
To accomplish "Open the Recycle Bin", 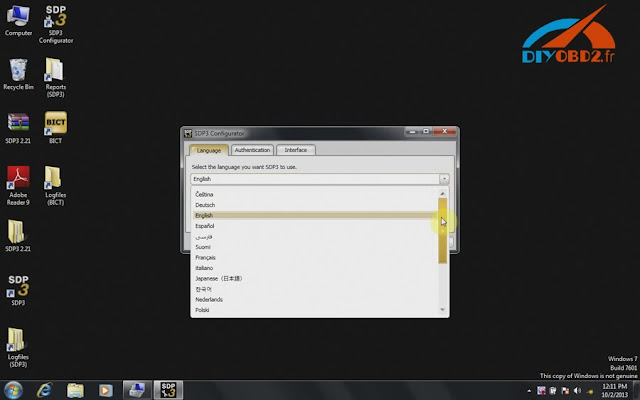I will [18, 75].
